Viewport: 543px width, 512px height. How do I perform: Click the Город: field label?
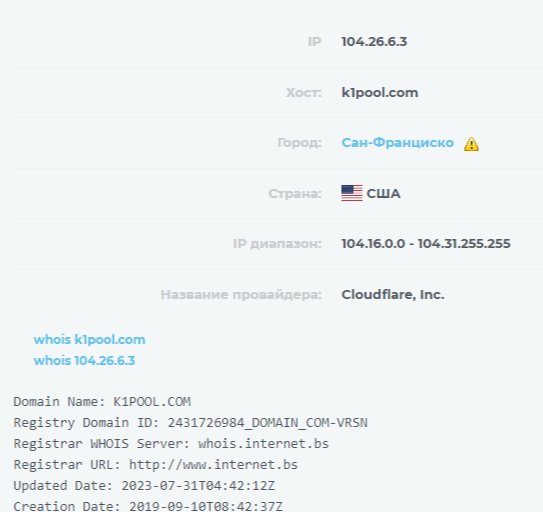(300, 143)
